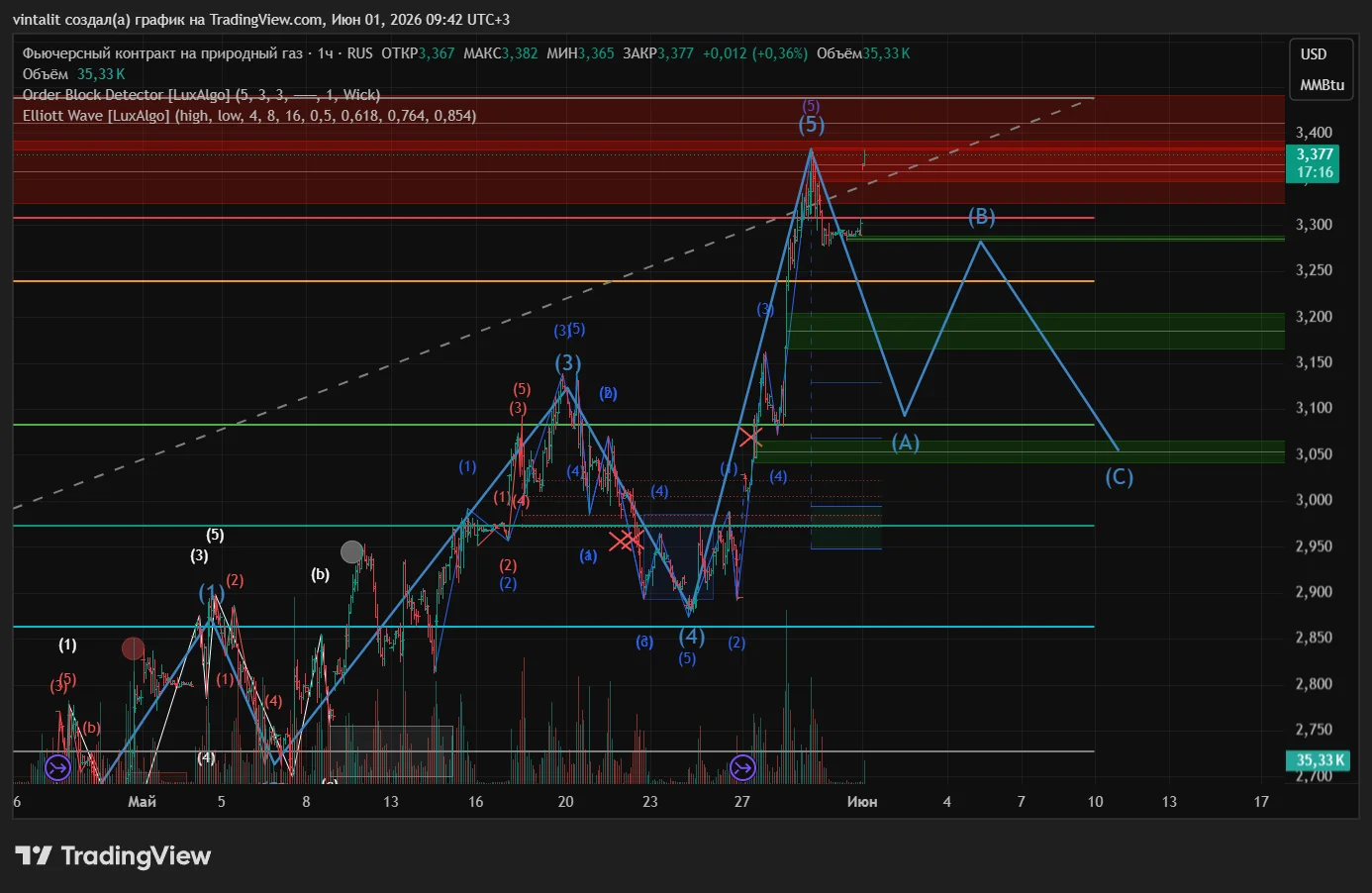Screen dimensions: 1372x893
Task: Select the projected (B) wave label
Action: tap(981, 216)
